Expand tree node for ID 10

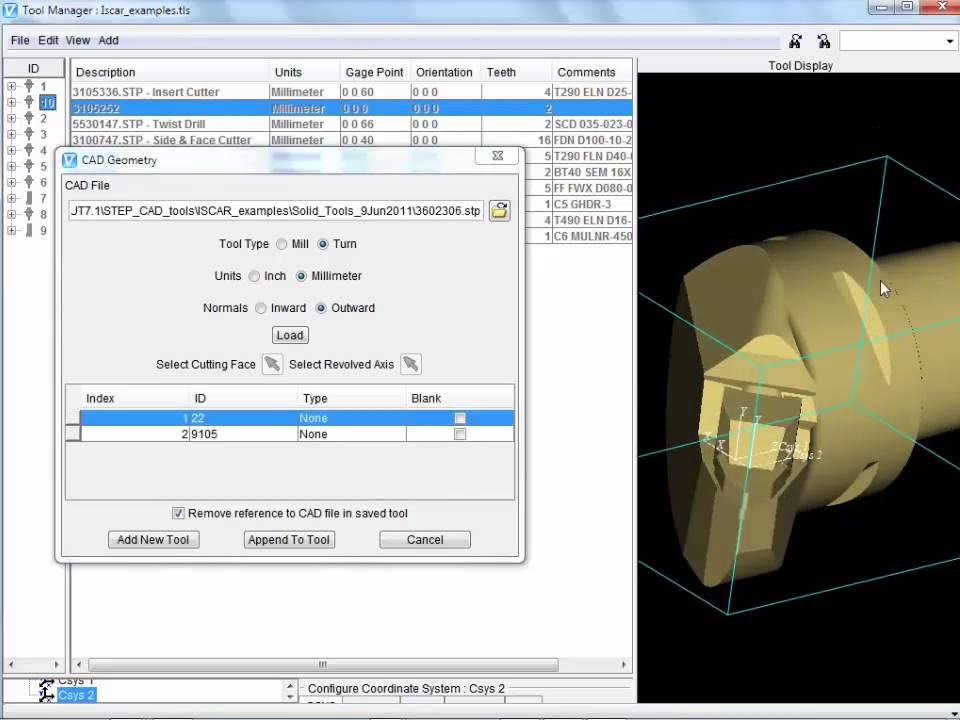pyautogui.click(x=12, y=102)
